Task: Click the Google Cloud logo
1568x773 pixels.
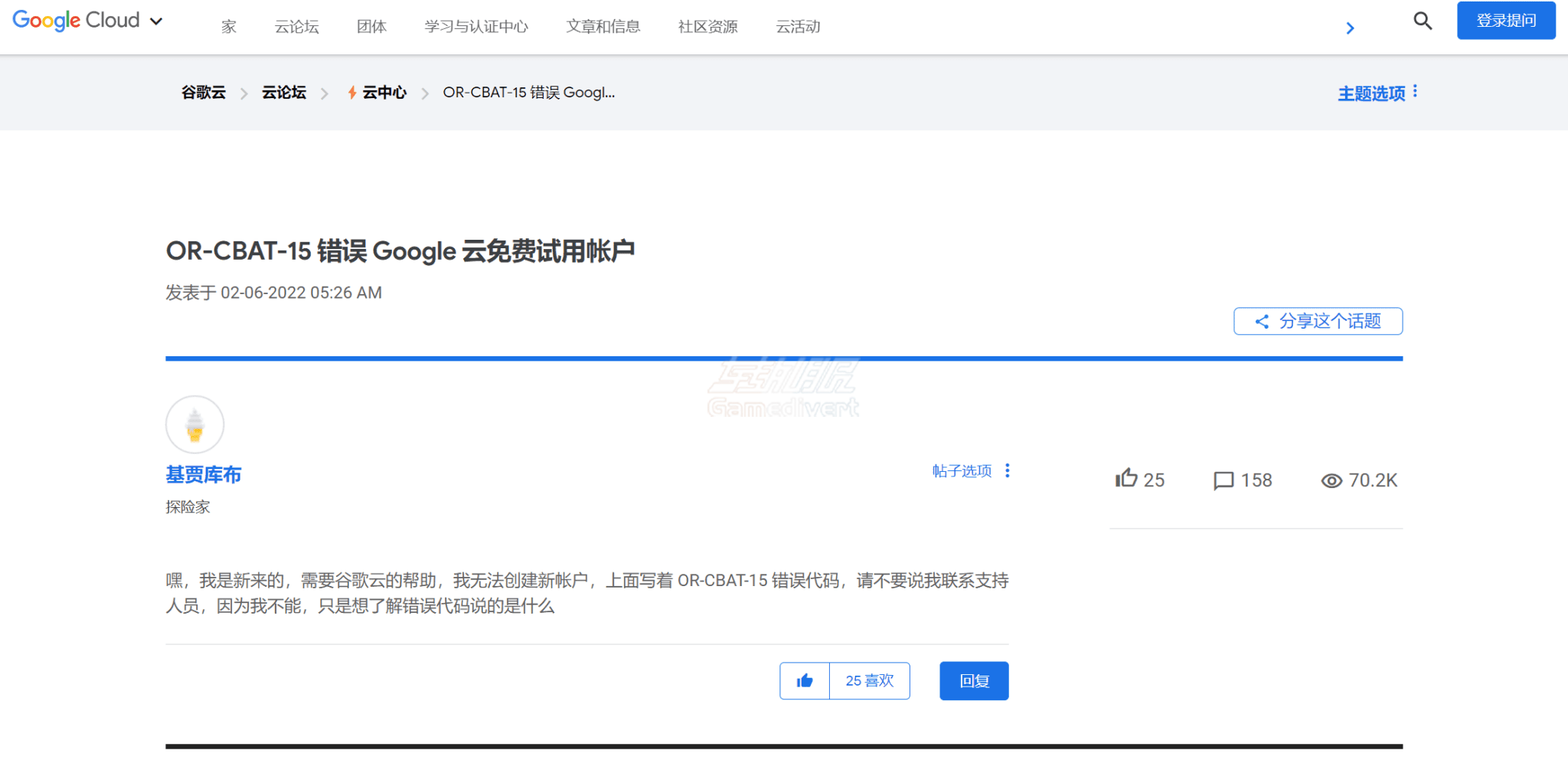Action: click(76, 21)
